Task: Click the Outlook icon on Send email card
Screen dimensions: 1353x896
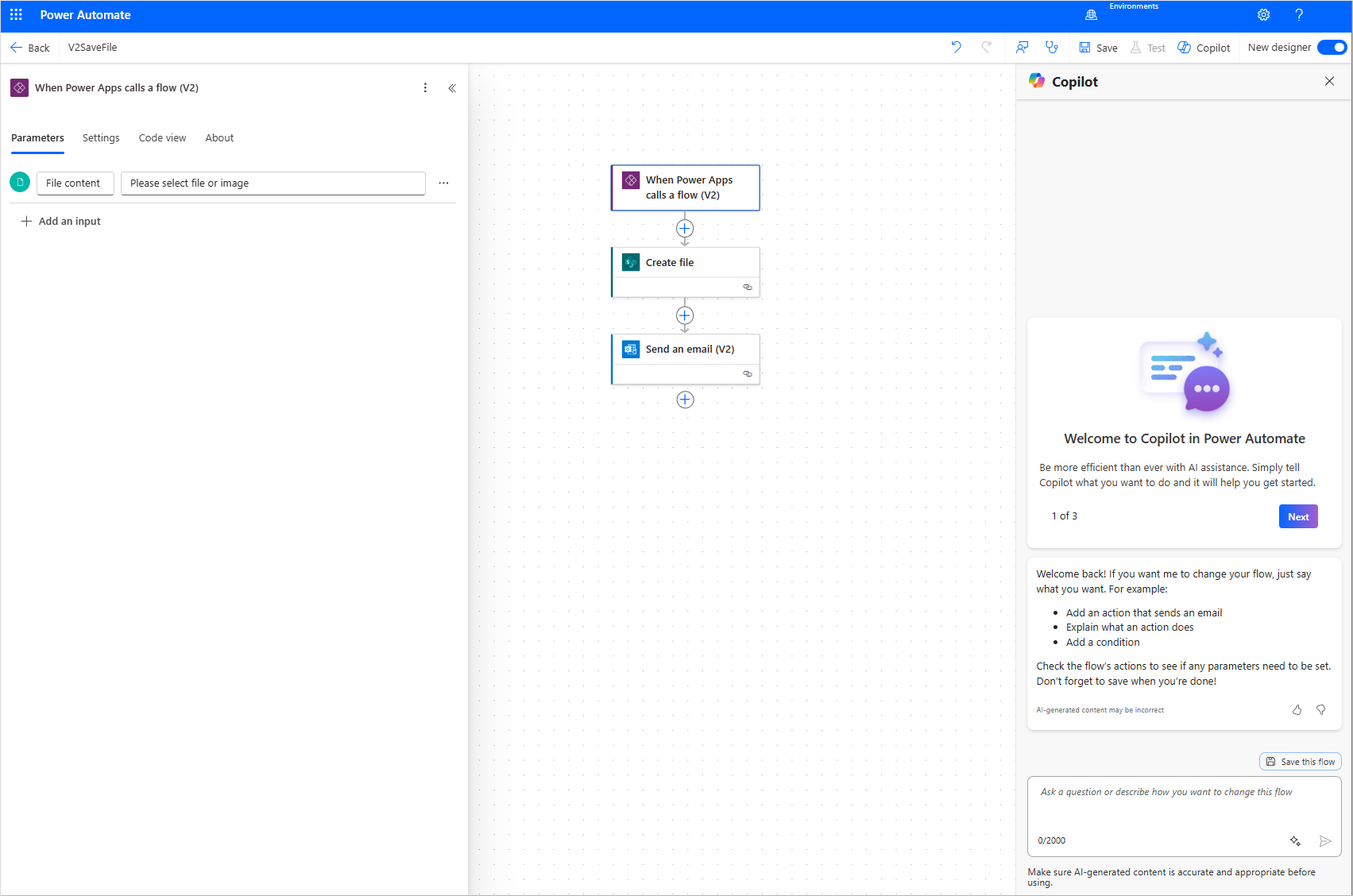Action: click(x=631, y=350)
